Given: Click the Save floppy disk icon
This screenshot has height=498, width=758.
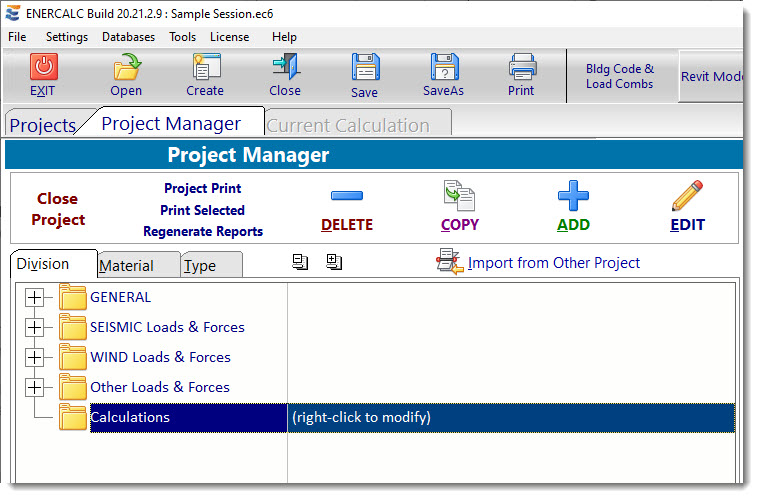Looking at the screenshot, I should (365, 68).
